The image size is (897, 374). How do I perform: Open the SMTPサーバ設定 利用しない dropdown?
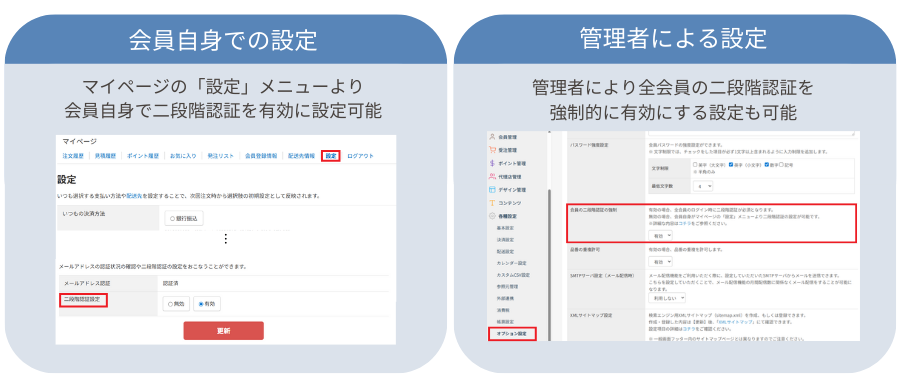pos(666,298)
